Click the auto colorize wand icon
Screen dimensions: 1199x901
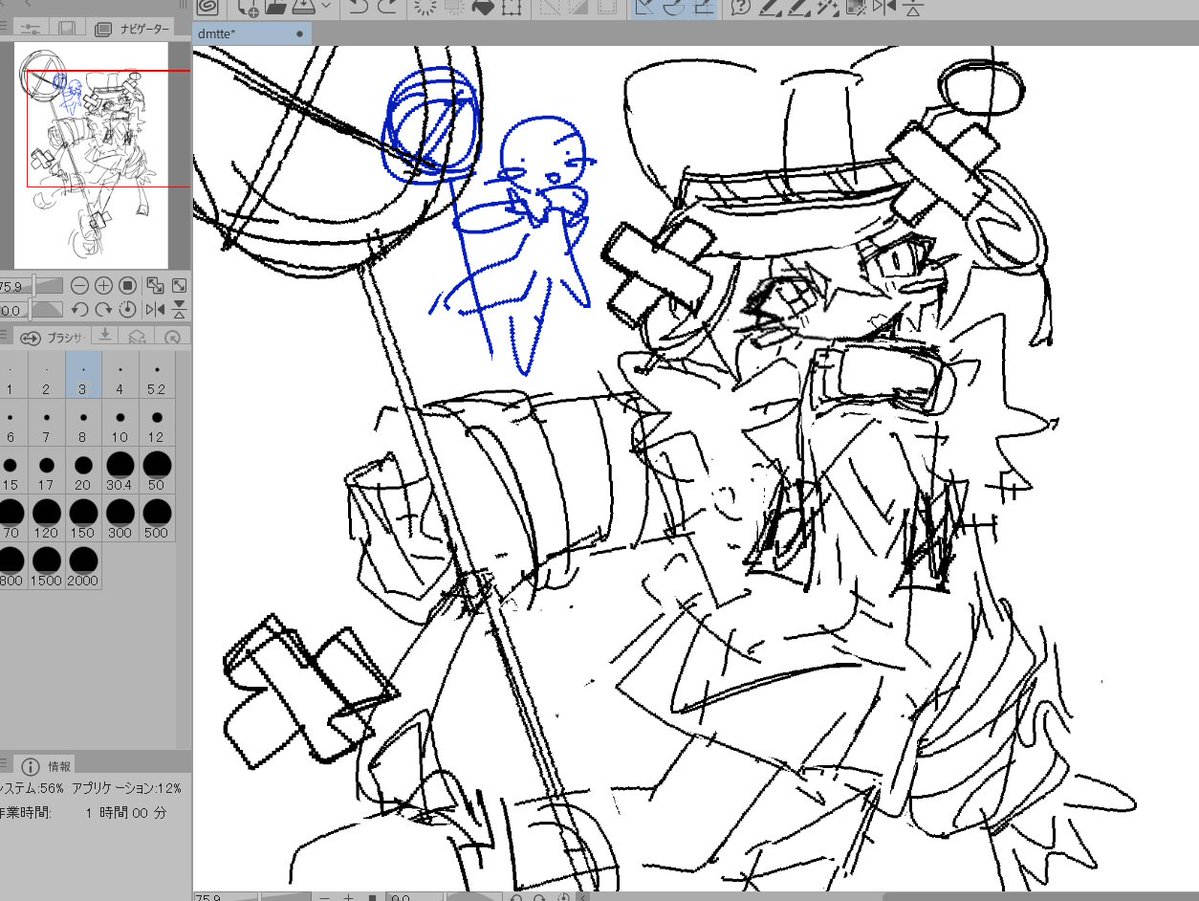pyautogui.click(x=827, y=8)
